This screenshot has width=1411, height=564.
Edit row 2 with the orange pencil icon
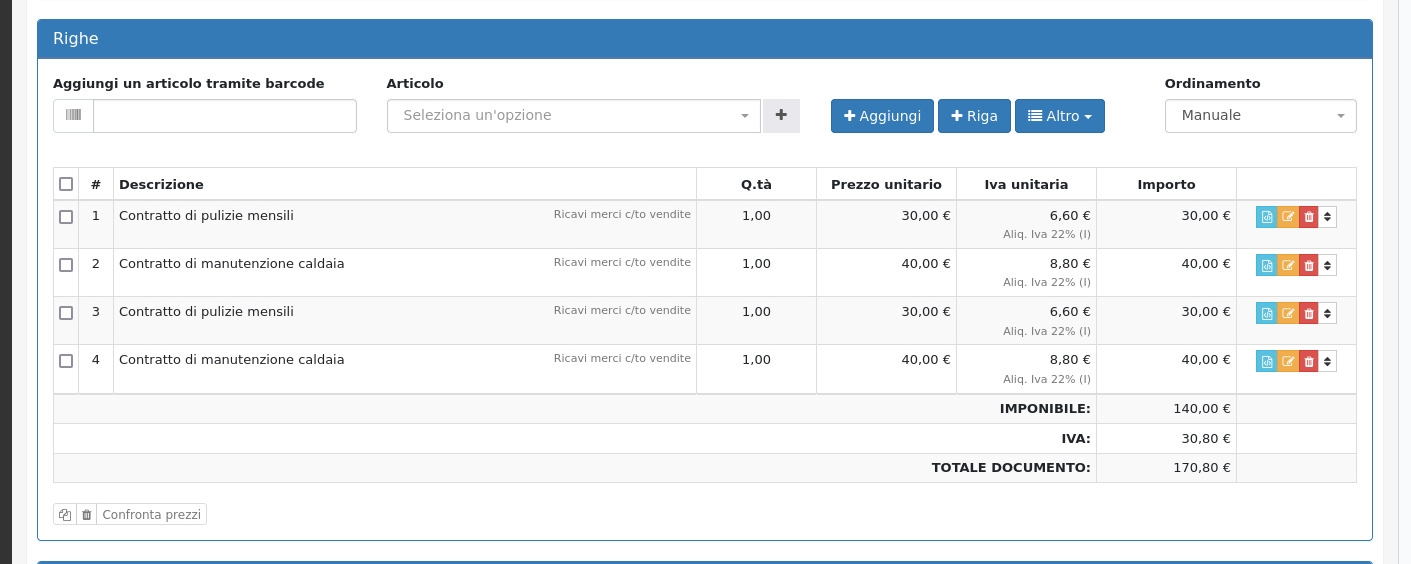click(x=1288, y=265)
